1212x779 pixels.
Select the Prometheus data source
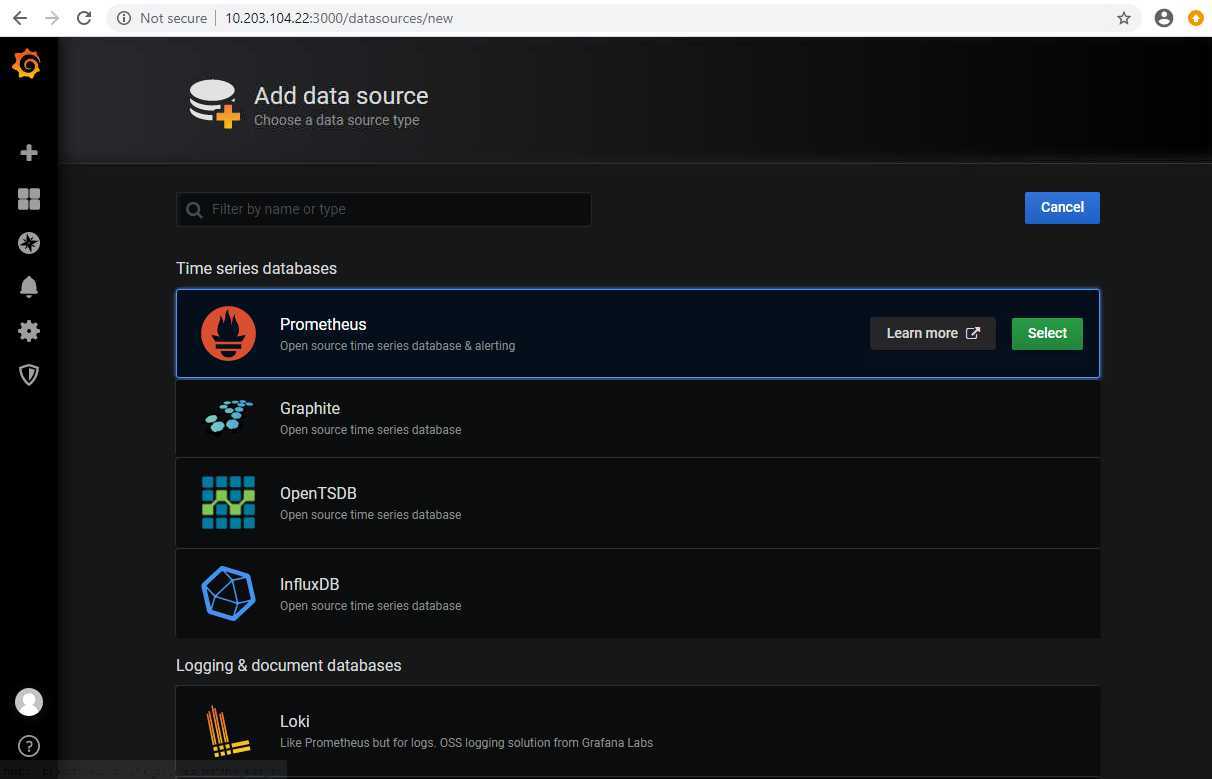pos(1047,334)
